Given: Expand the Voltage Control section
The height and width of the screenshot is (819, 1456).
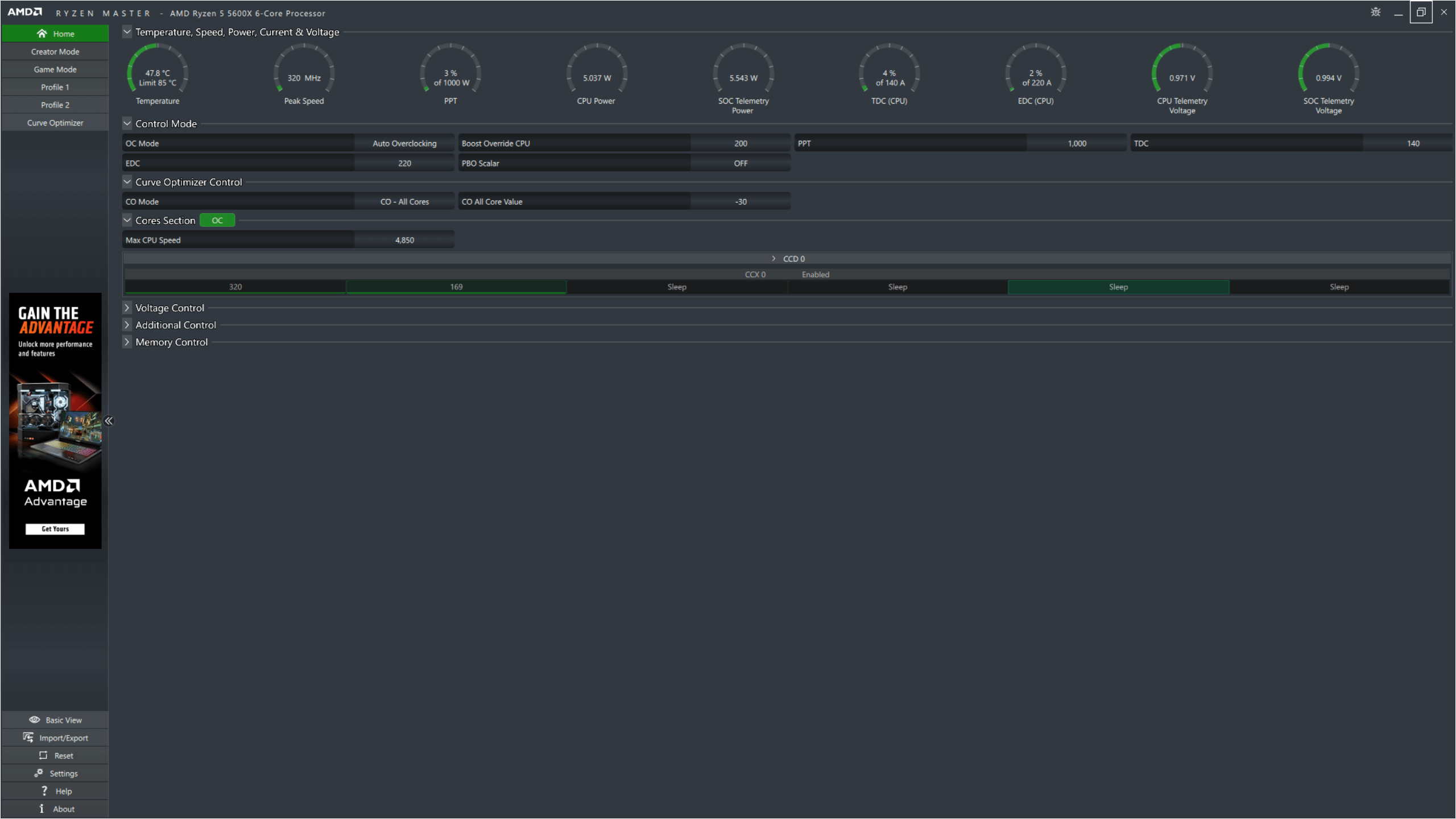Looking at the screenshot, I should click(x=127, y=308).
